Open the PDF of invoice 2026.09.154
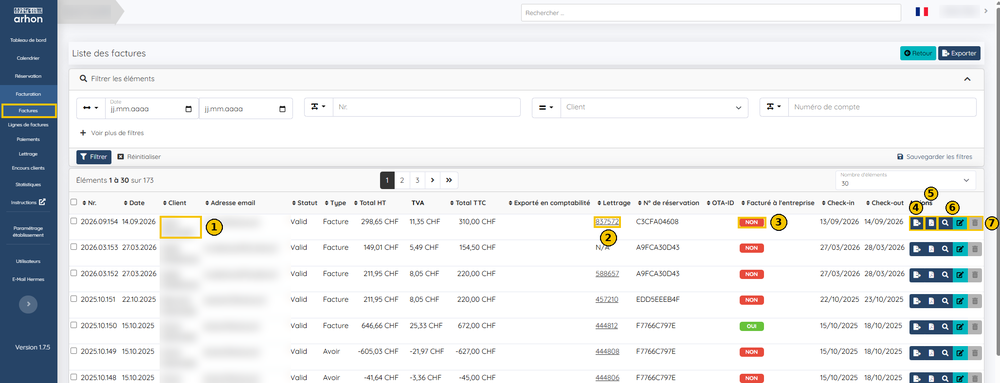Image resolution: width=1000 pixels, height=383 pixels. coord(930,223)
